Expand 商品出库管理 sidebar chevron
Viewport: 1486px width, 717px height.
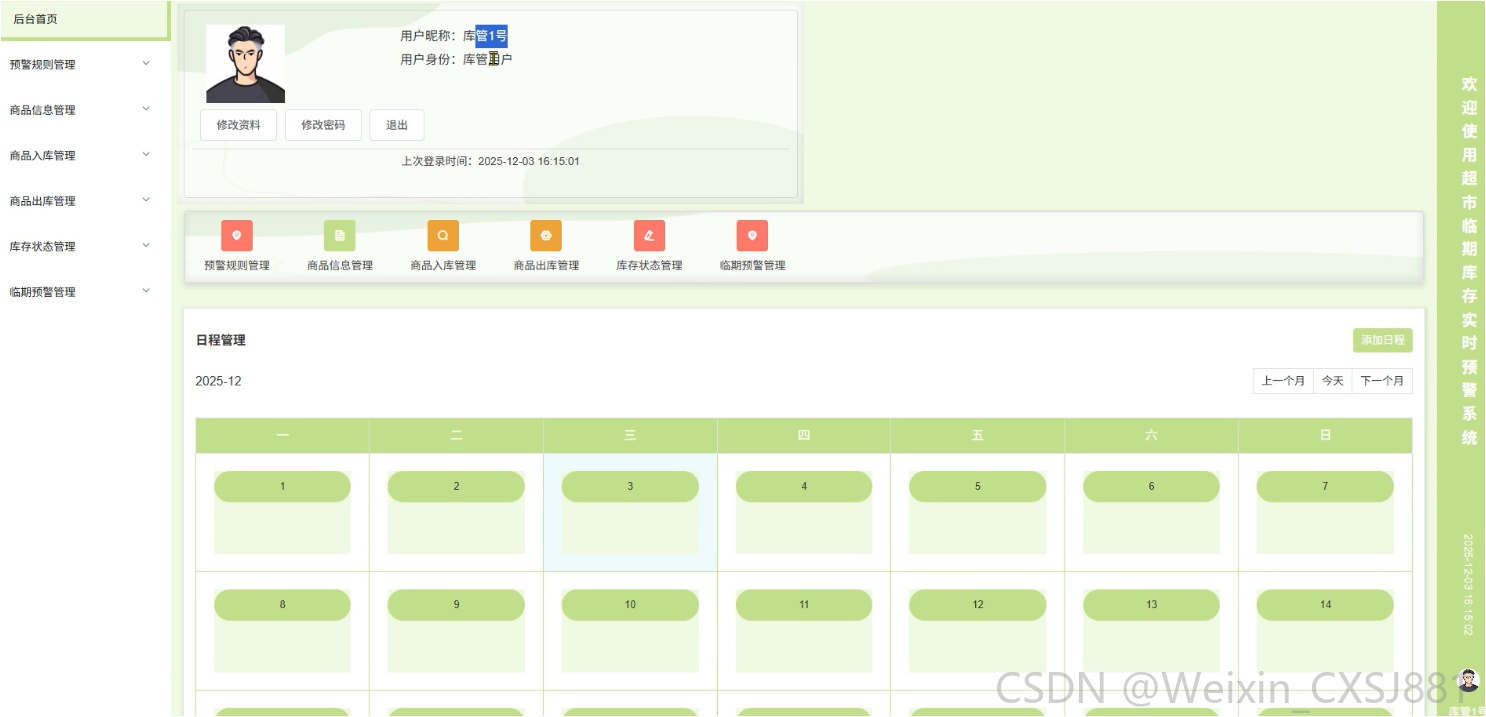click(x=146, y=200)
